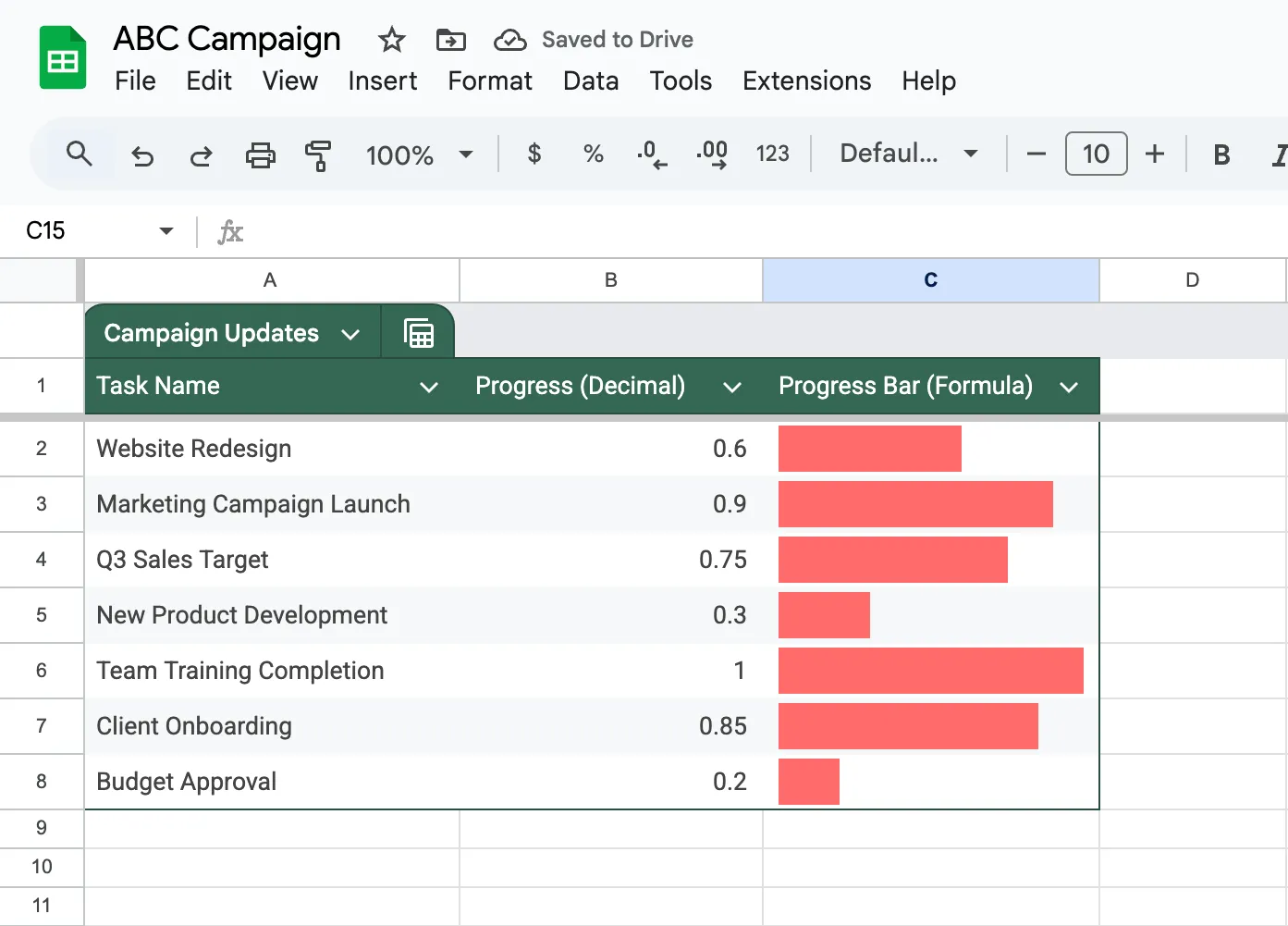Open the Format menu
The image size is (1288, 926).
(490, 81)
